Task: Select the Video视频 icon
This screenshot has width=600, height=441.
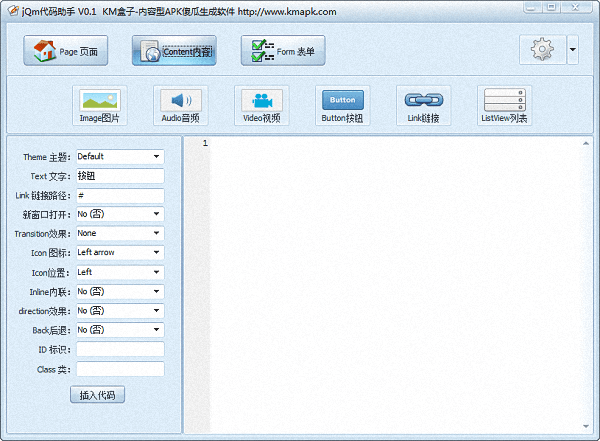Action: tap(261, 101)
